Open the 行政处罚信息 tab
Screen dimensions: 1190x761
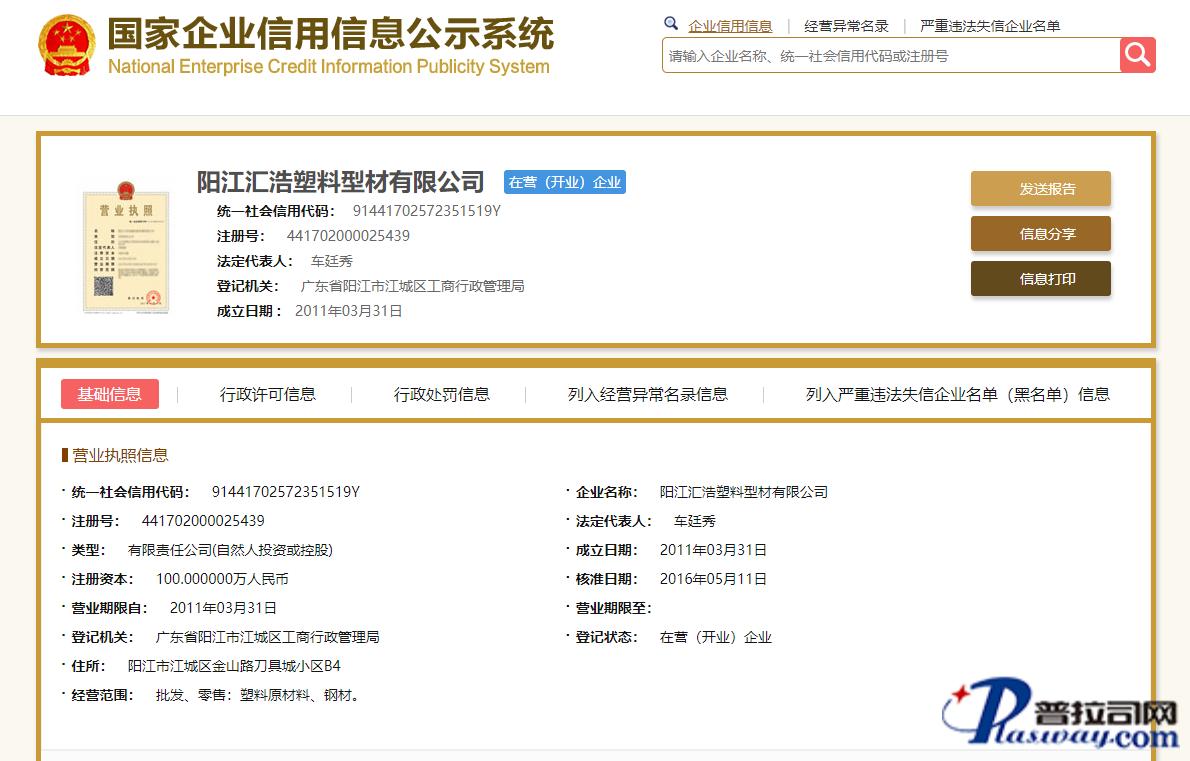coord(441,394)
